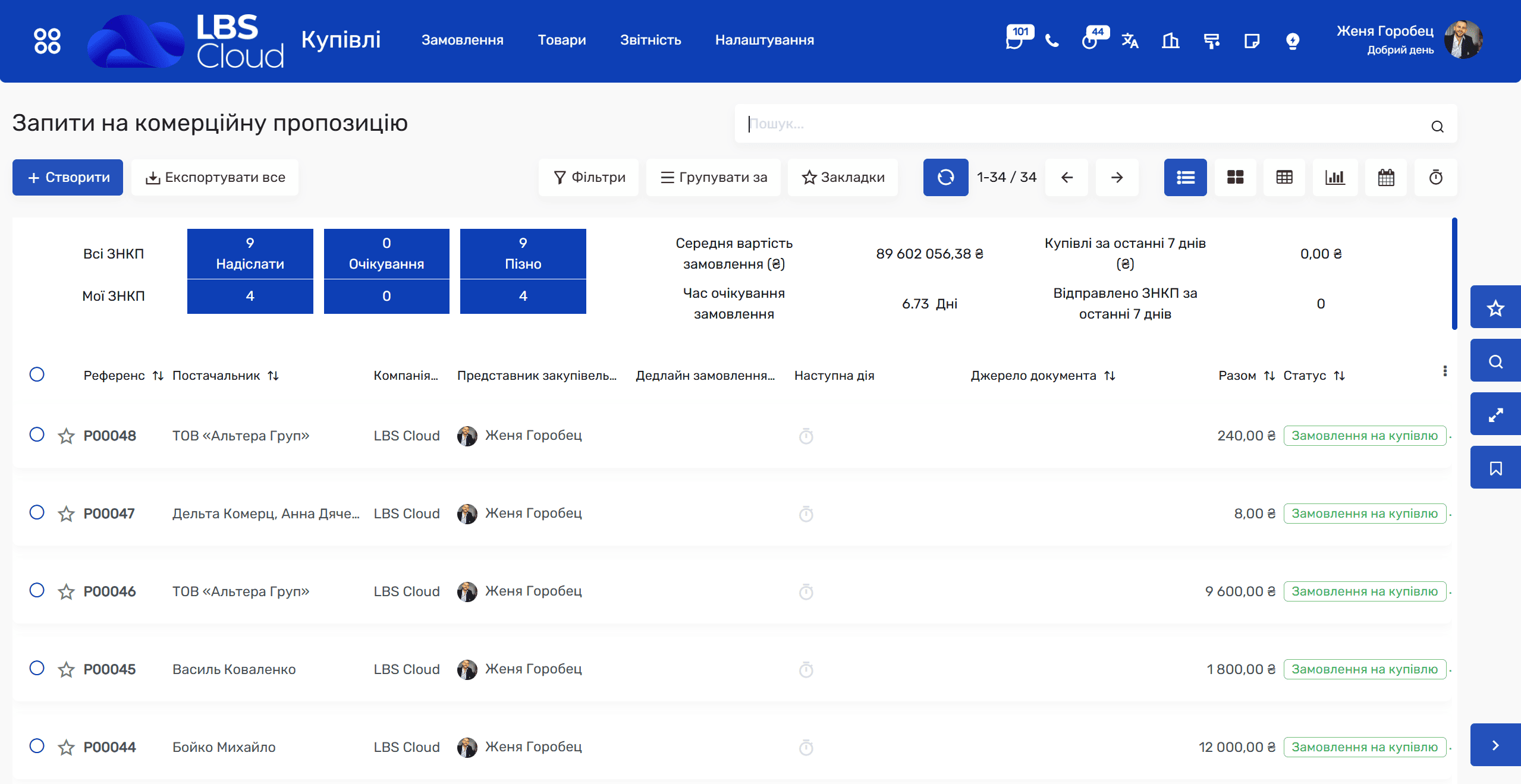The height and width of the screenshot is (784, 1521).
Task: Click the Створити button
Action: click(68, 177)
